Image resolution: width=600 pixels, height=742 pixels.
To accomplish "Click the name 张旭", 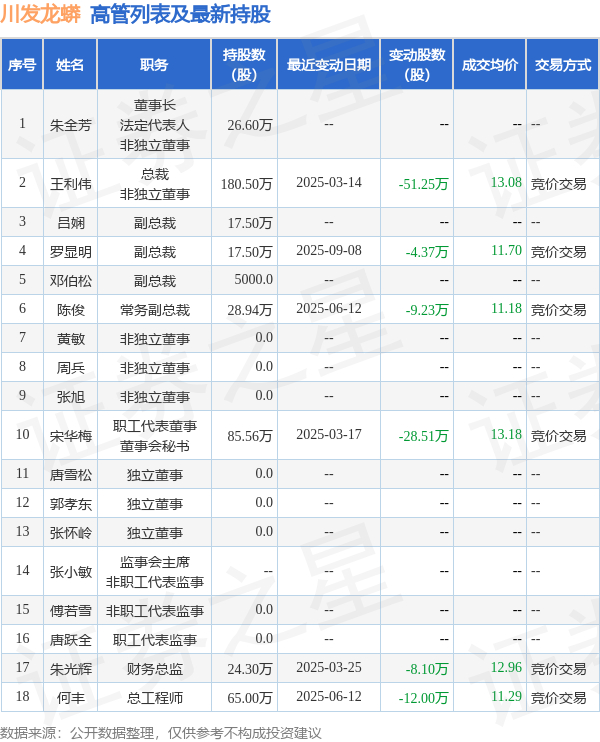I will click(71, 397).
